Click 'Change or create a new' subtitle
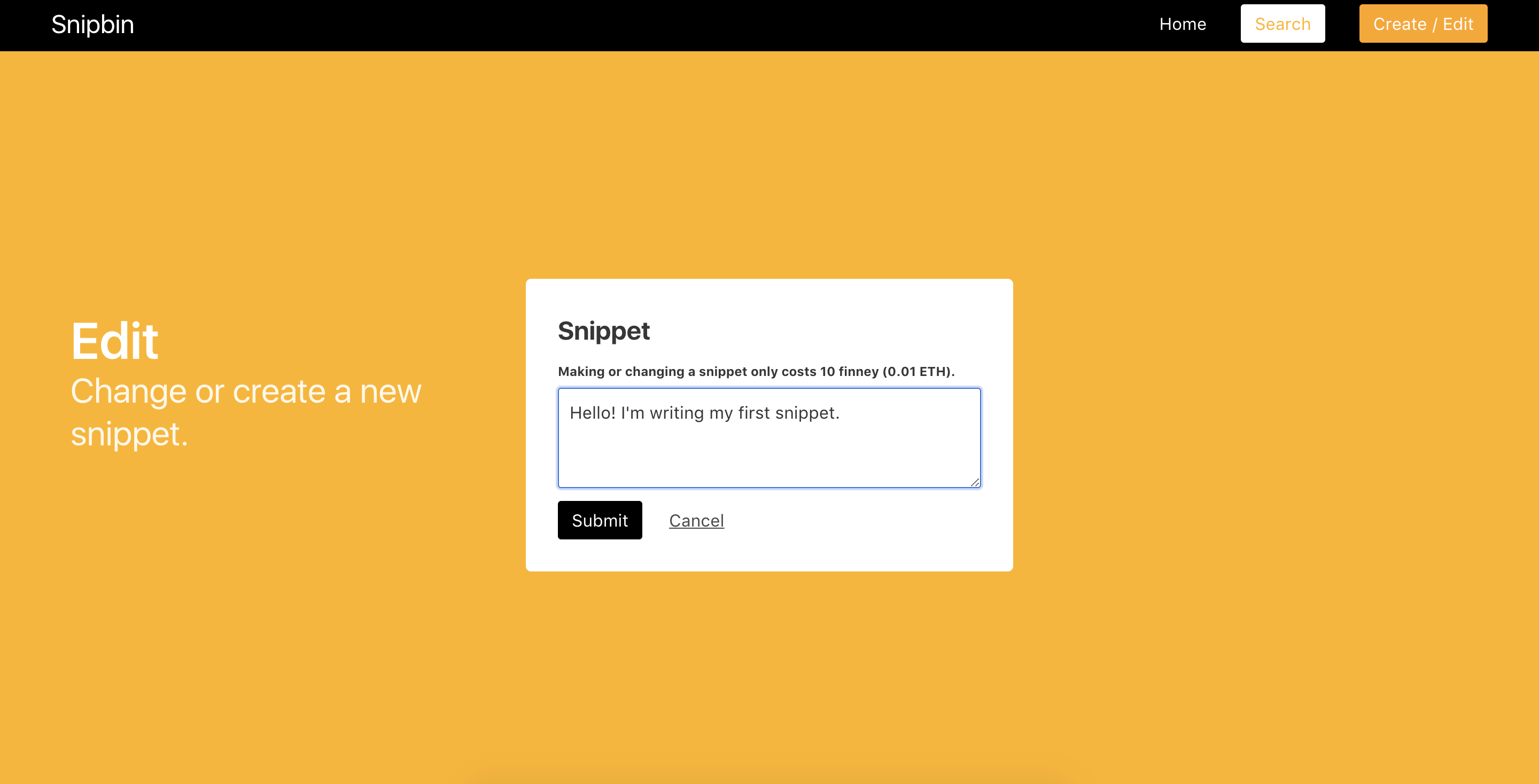The width and height of the screenshot is (1539, 784). tap(246, 391)
